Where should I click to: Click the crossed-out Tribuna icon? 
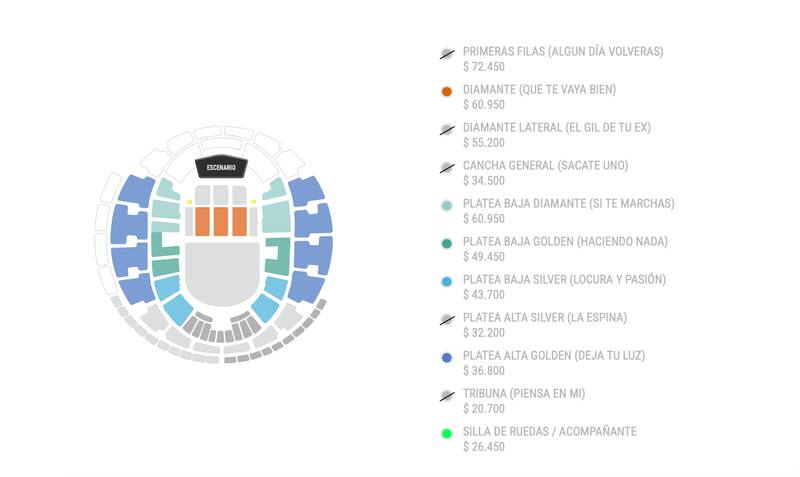[x=447, y=396]
